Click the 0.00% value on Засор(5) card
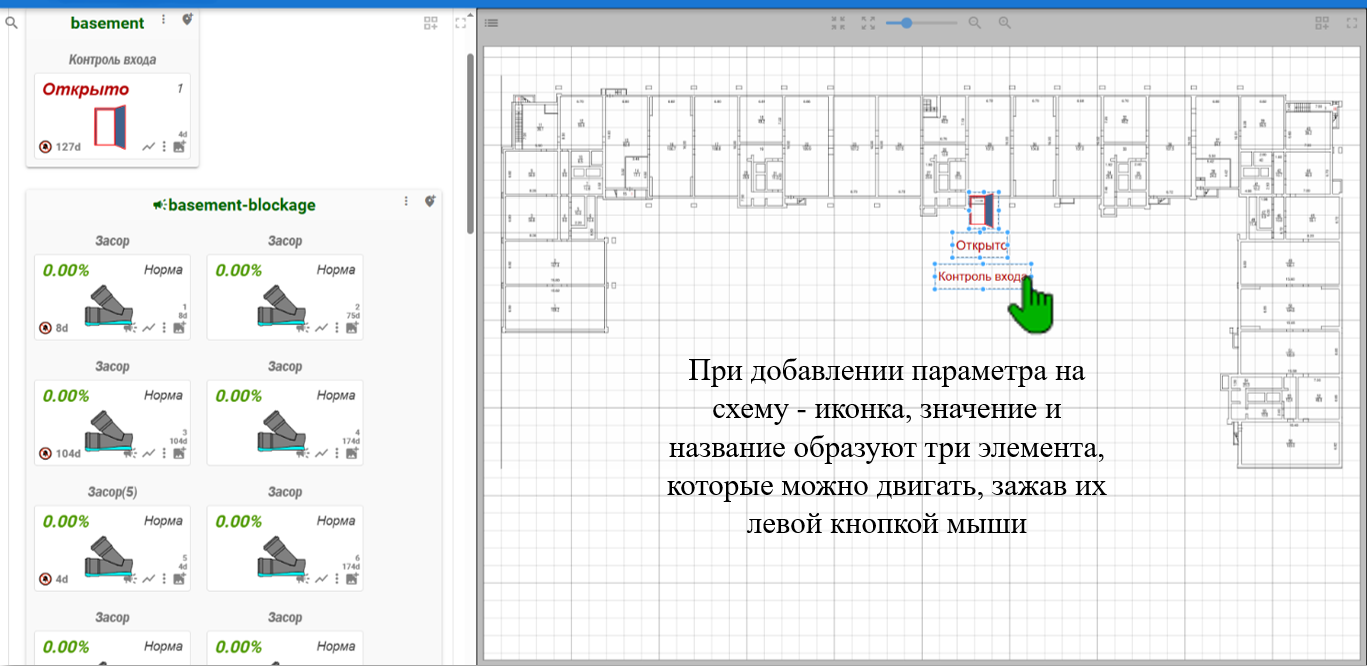The height and width of the screenshot is (666, 1367). point(66,521)
